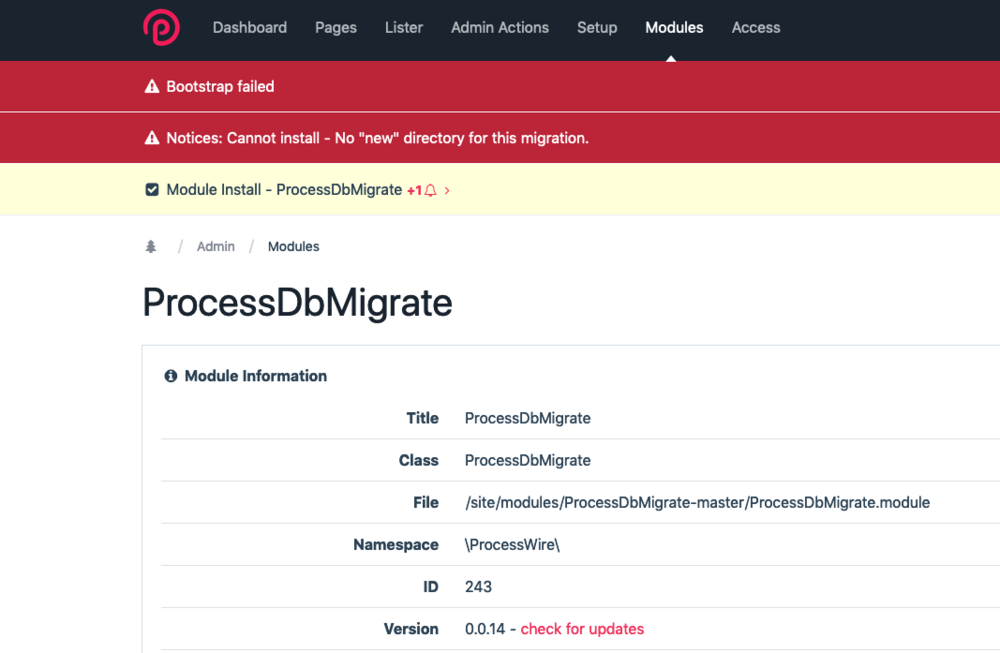Click the Bootstrap failed warning icon
This screenshot has height=653, width=1000.
click(x=152, y=87)
